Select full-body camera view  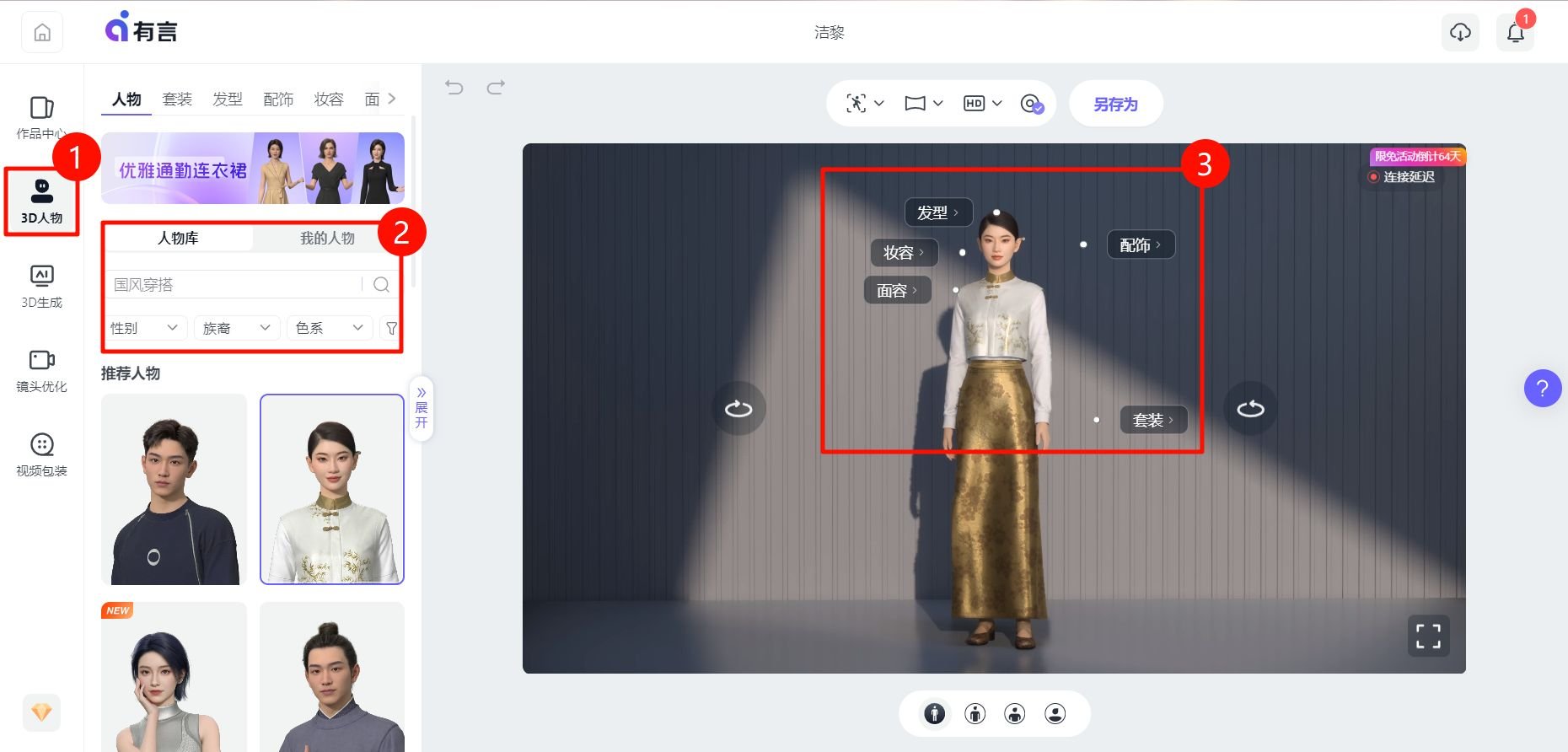pyautogui.click(x=934, y=714)
